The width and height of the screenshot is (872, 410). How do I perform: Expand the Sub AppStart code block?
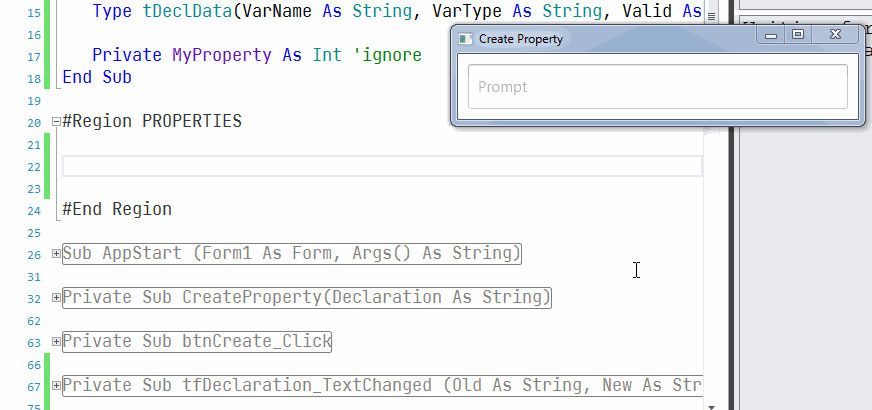point(56,254)
